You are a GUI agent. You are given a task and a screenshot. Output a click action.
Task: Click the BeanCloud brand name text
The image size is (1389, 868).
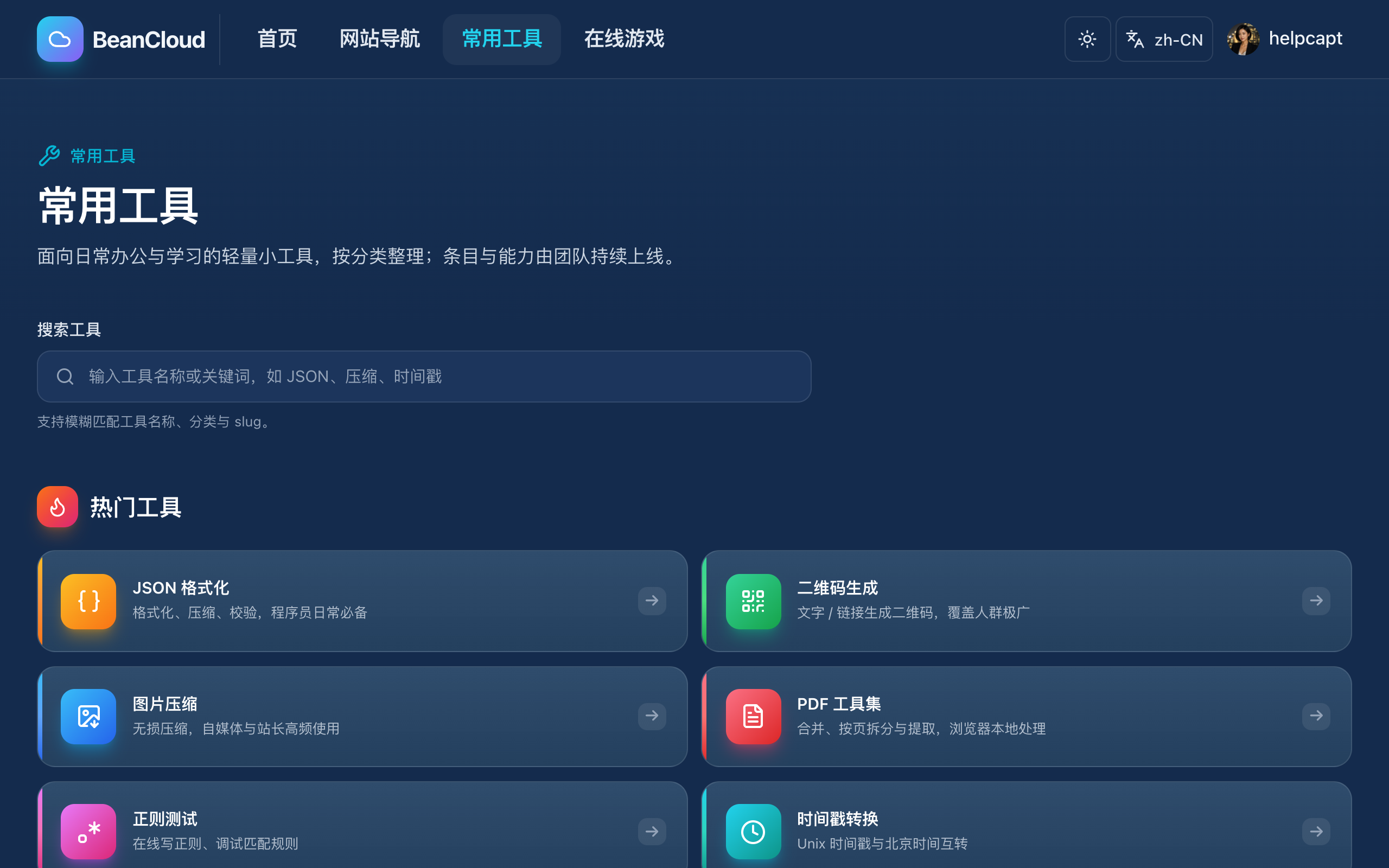coord(149,40)
